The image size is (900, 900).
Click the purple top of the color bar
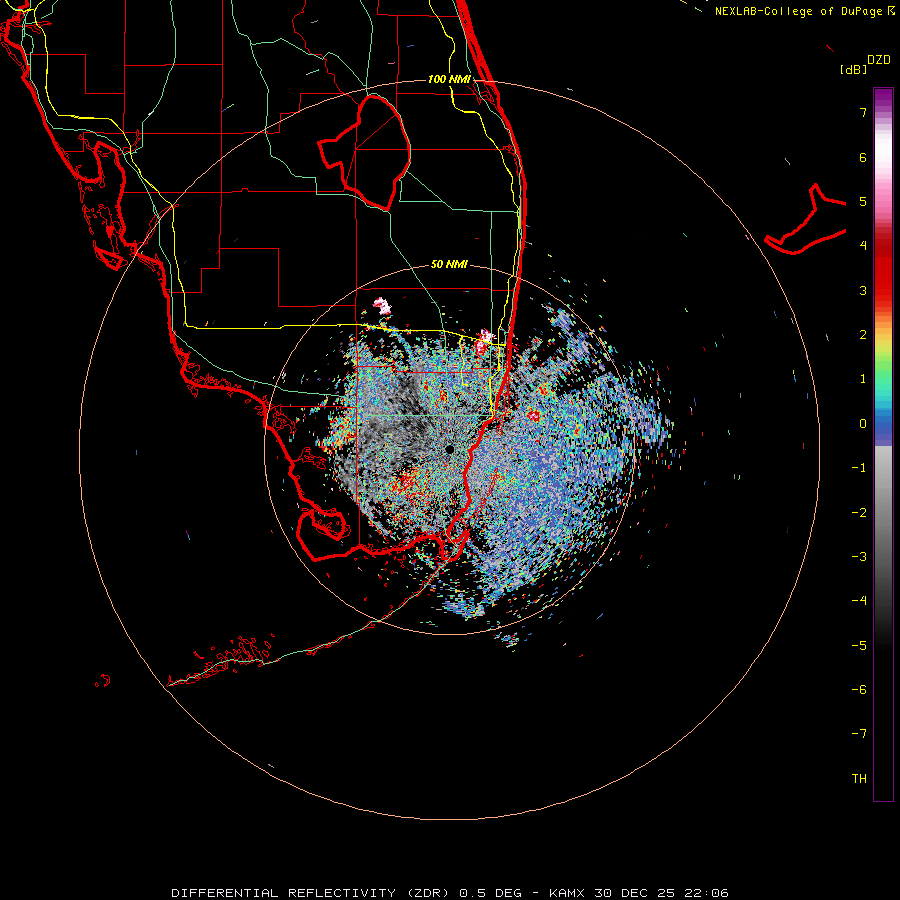[883, 96]
